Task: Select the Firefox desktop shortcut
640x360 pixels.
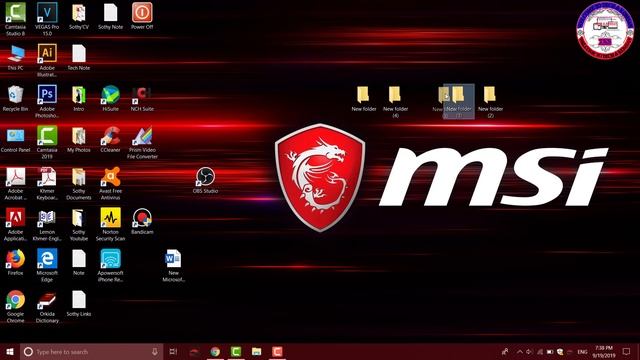Action: [x=16, y=259]
